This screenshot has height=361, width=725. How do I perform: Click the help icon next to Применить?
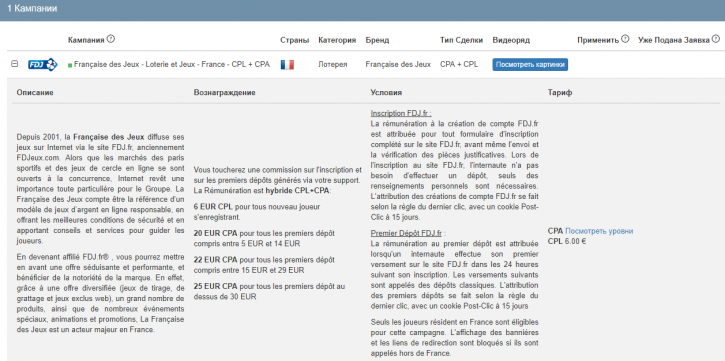click(625, 39)
